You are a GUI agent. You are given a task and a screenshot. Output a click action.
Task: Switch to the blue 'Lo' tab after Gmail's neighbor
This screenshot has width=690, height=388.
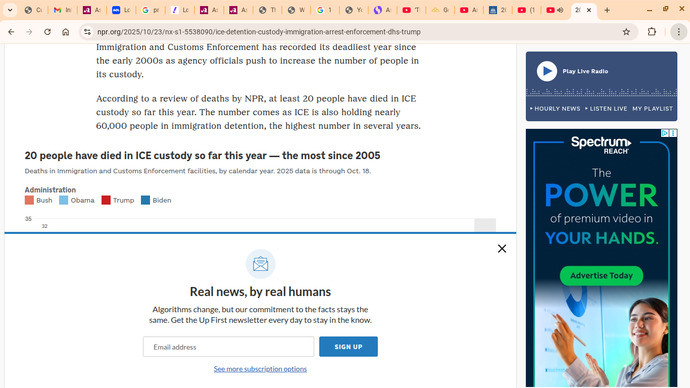pyautogui.click(x=120, y=10)
